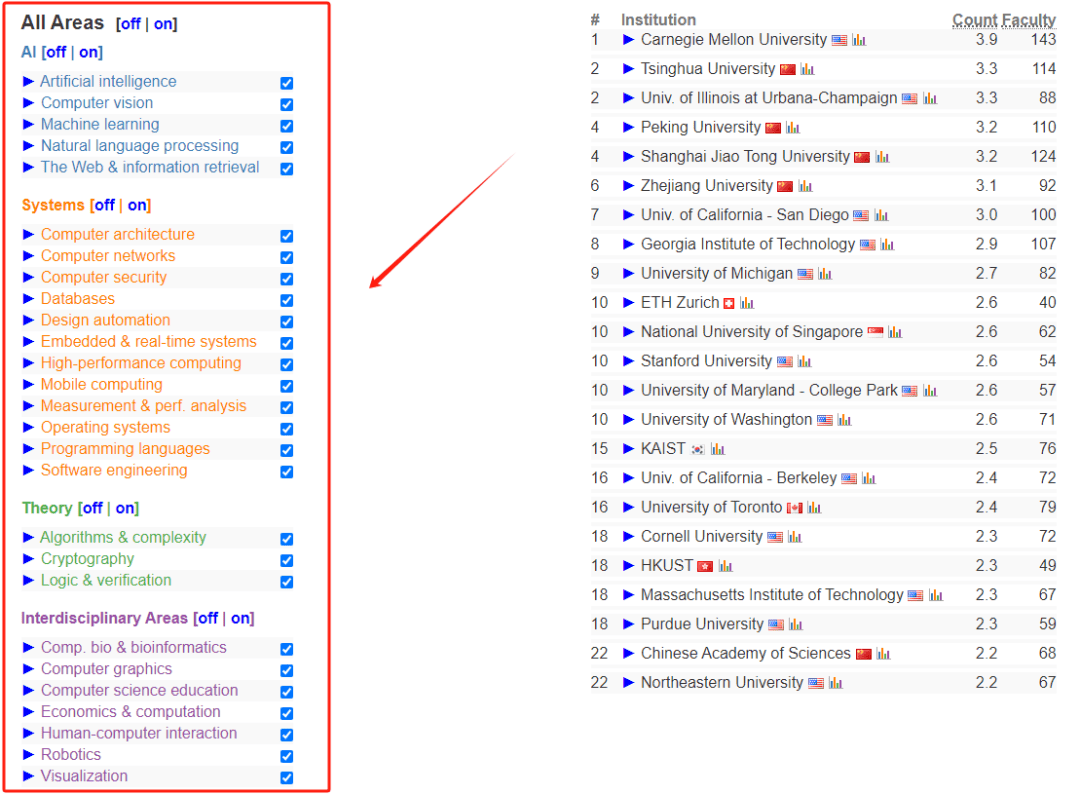The image size is (1080, 794).
Task: Click Institution column header text
Action: pyautogui.click(x=658, y=20)
